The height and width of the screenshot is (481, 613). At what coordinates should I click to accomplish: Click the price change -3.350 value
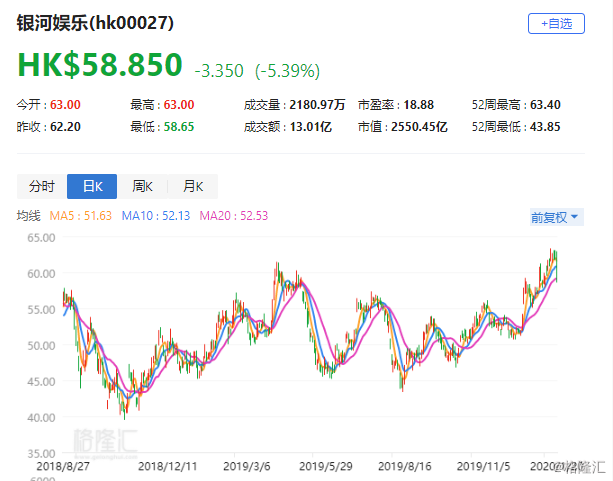click(x=219, y=71)
